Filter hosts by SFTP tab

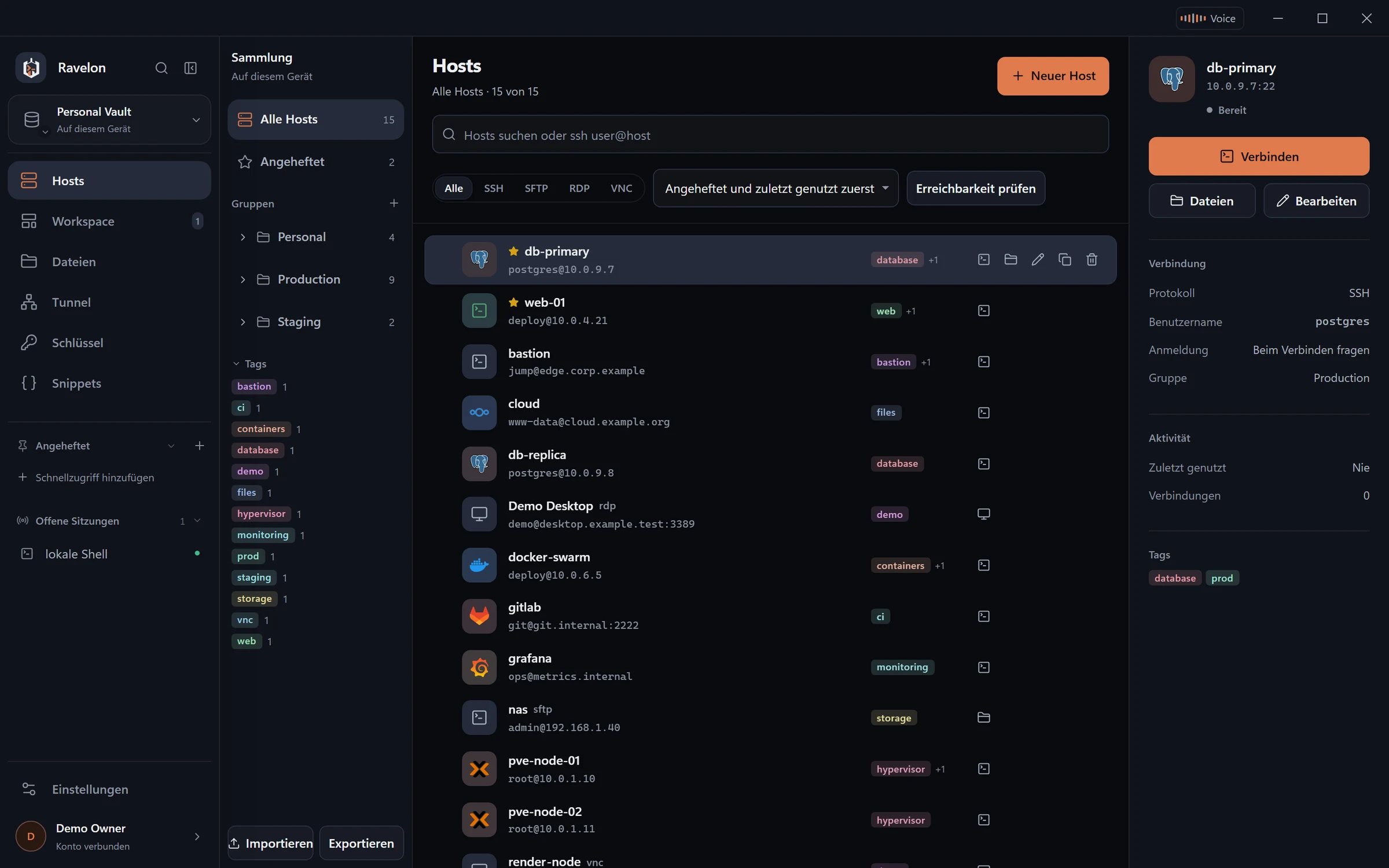click(x=536, y=189)
